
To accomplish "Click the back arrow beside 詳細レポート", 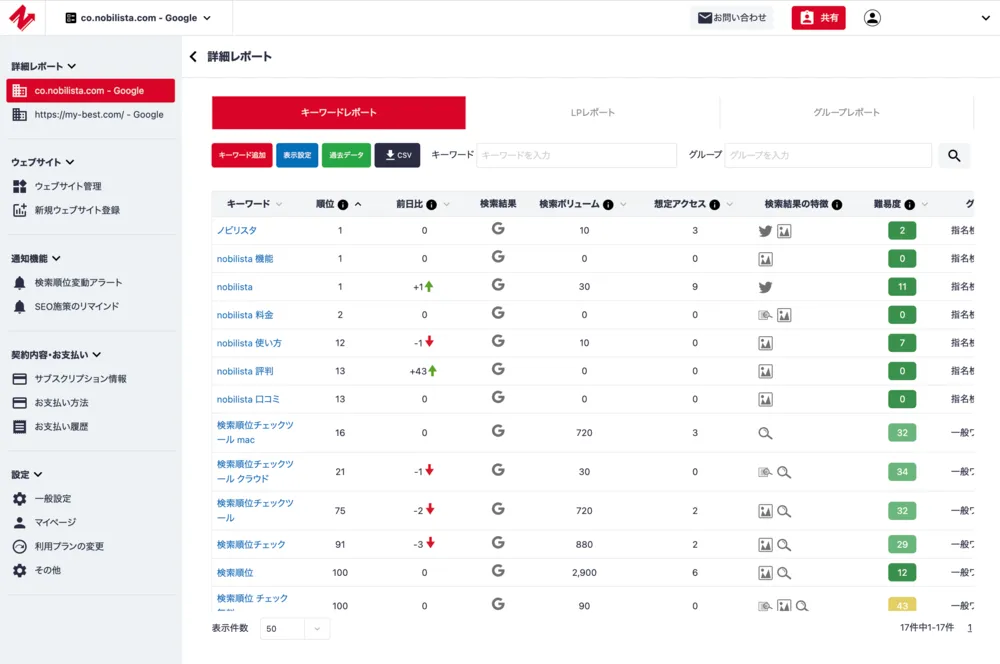I will pyautogui.click(x=193, y=57).
